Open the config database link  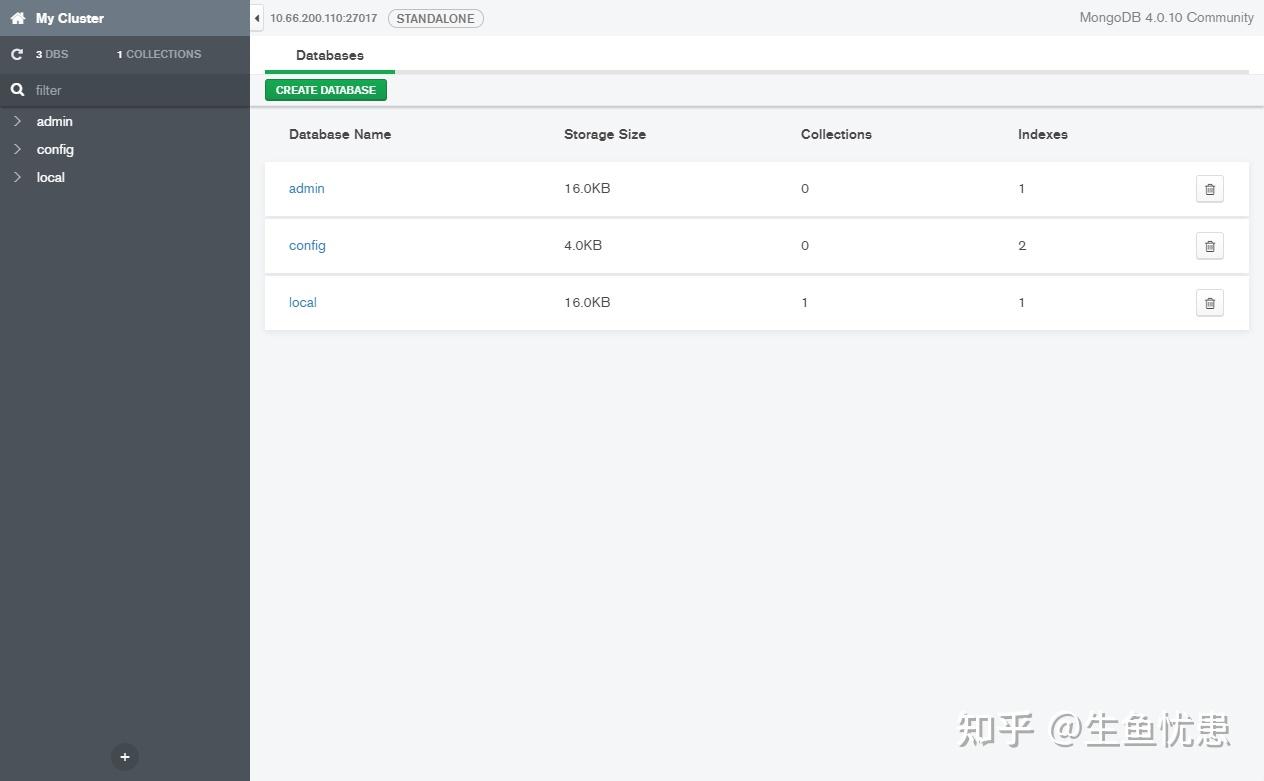pos(307,245)
